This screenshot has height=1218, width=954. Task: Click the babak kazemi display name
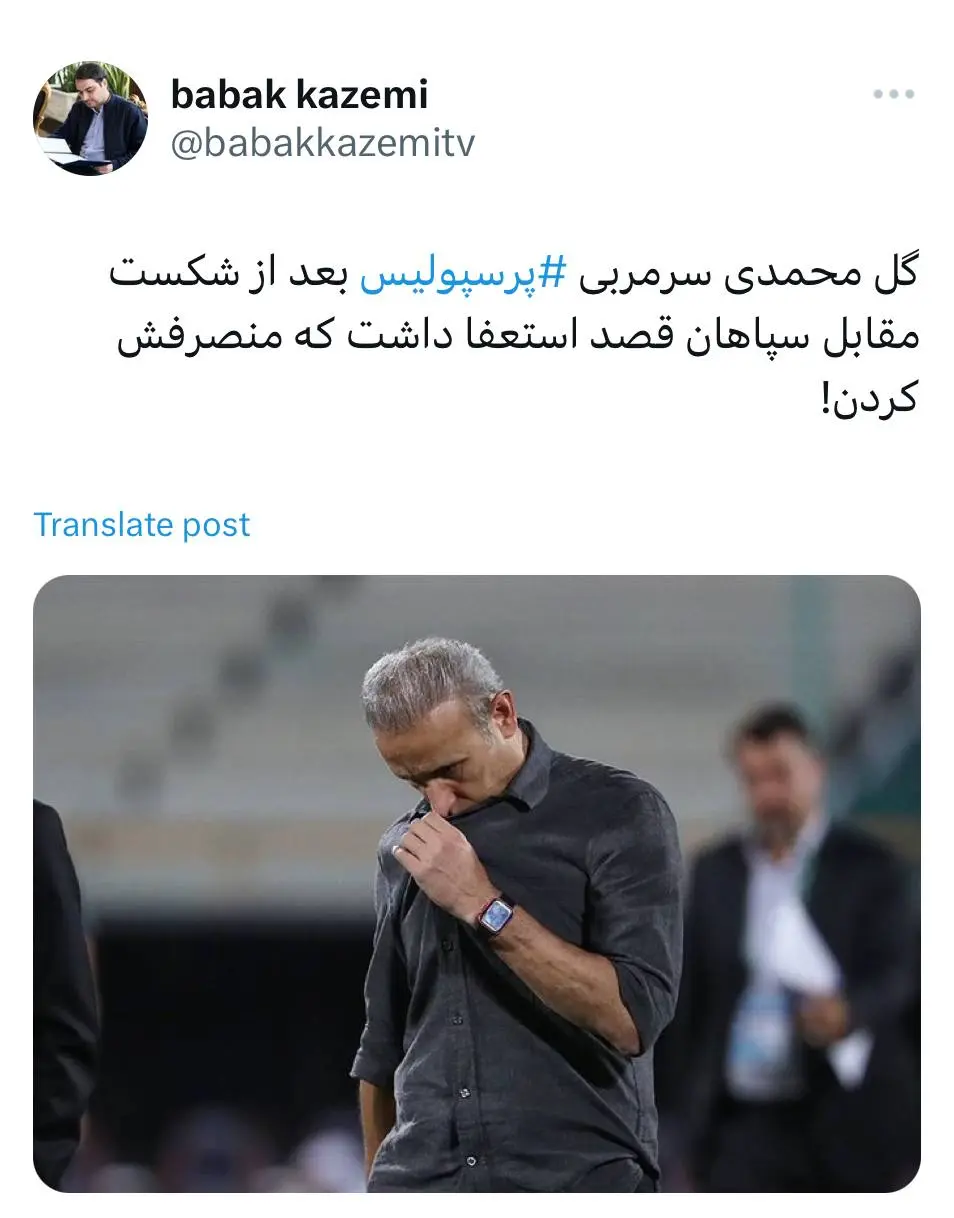coord(299,94)
